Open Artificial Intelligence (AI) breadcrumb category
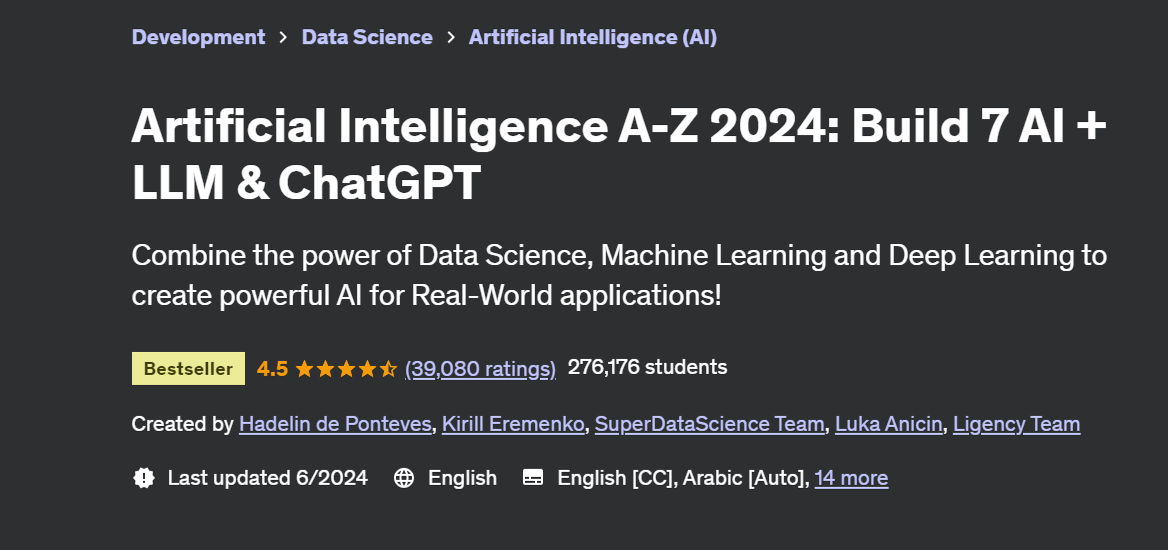This screenshot has width=1168, height=550. click(x=593, y=37)
